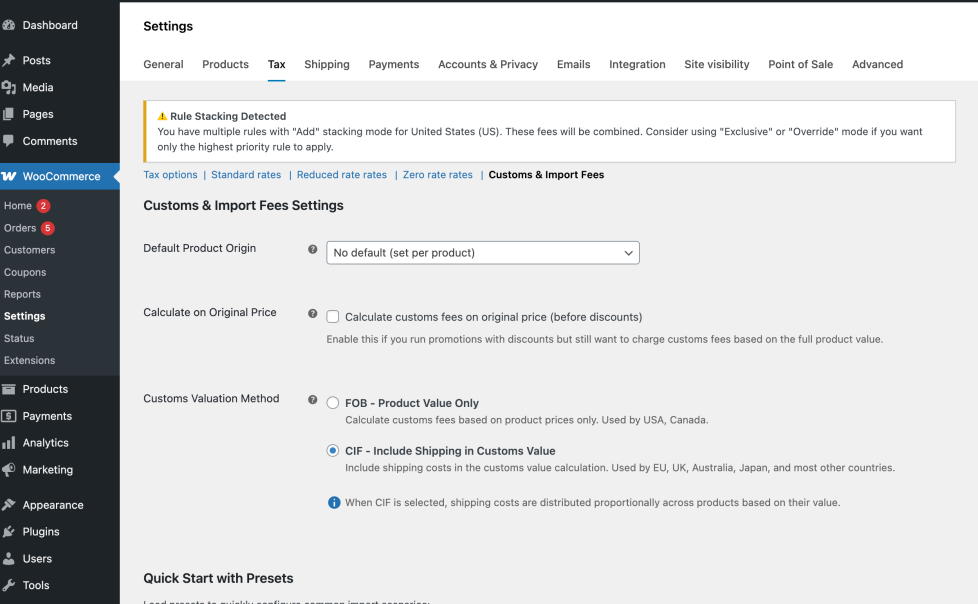Enable calculate customs fees on original price
978x604 pixels.
point(333,317)
